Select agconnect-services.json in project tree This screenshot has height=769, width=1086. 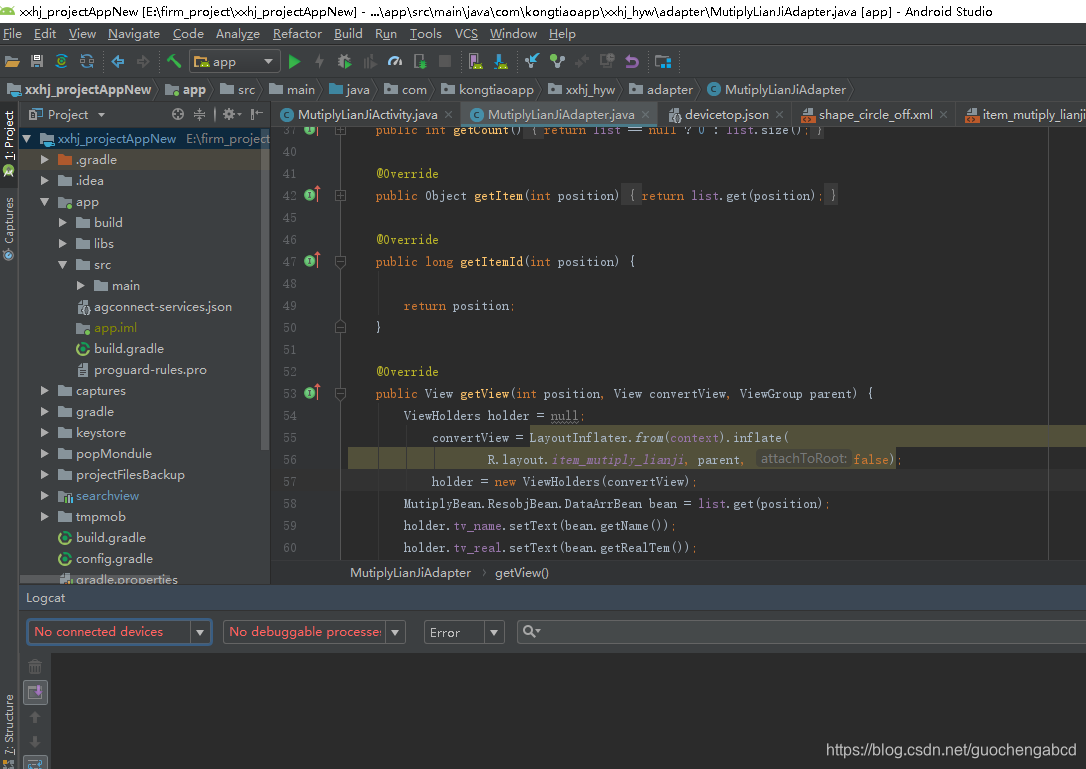(x=163, y=307)
